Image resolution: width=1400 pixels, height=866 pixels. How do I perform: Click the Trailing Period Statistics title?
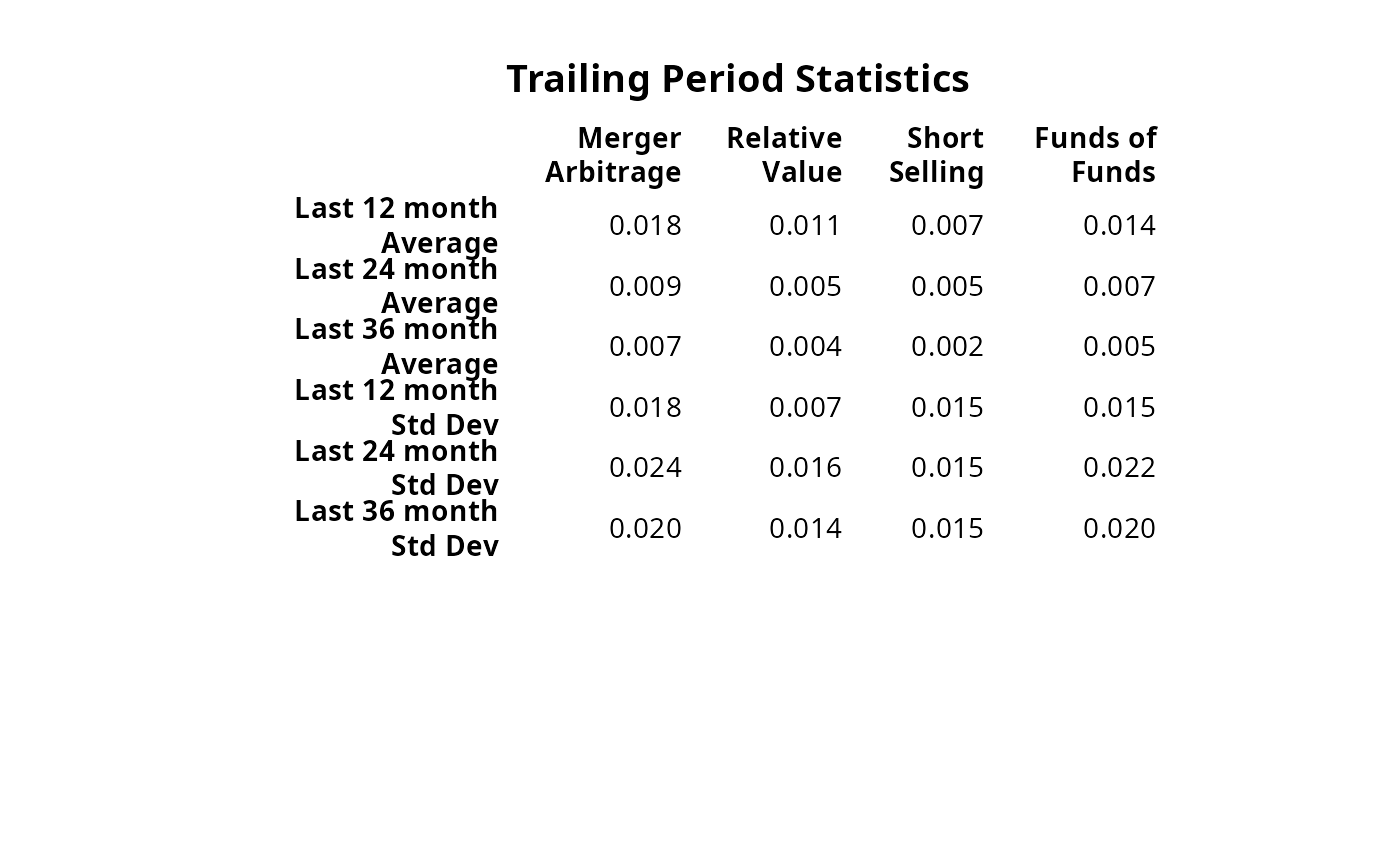coord(737,79)
